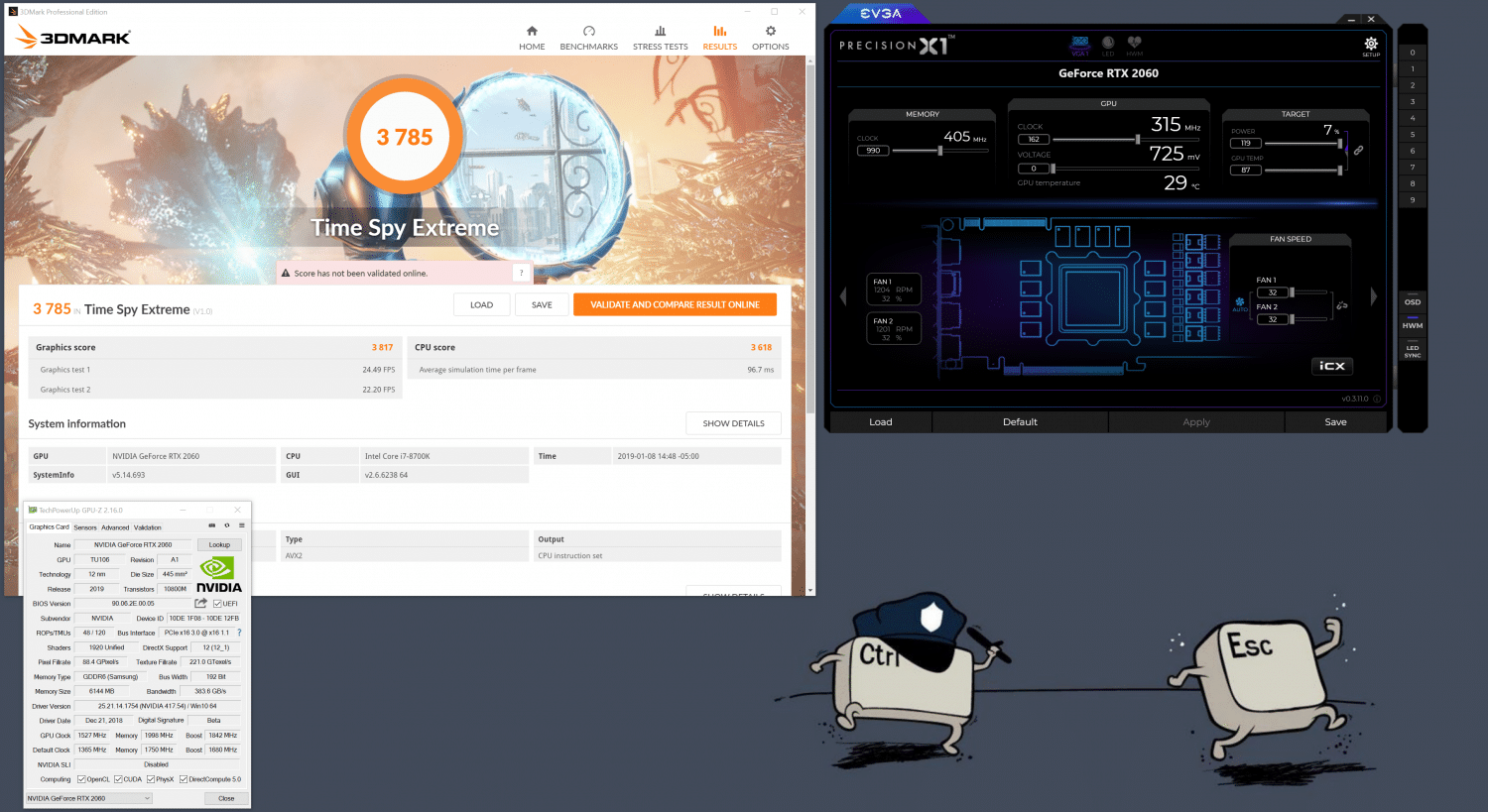
Task: Open the Results section in 3DMark
Action: (x=720, y=38)
